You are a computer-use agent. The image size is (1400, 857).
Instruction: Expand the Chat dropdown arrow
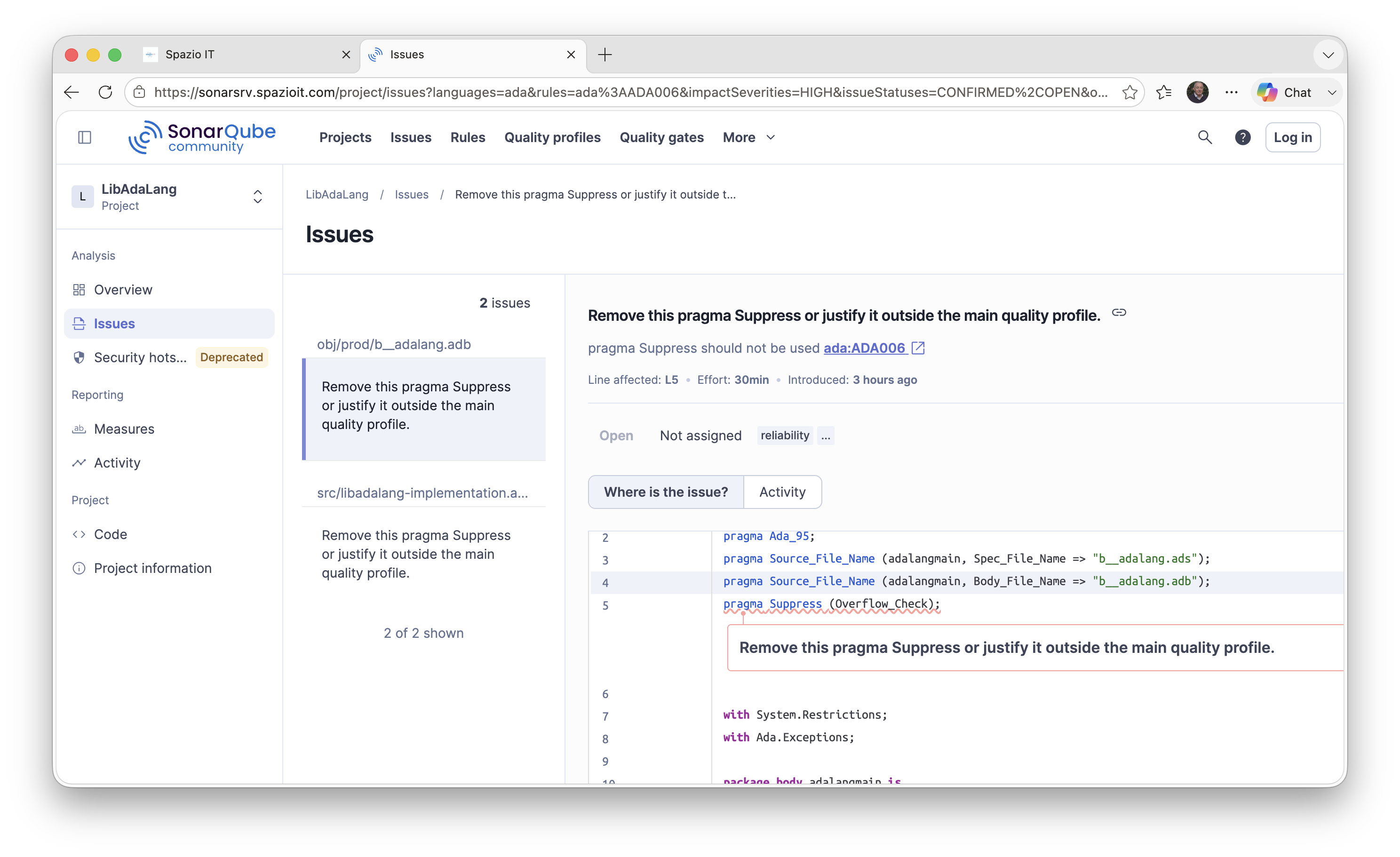click(1331, 93)
